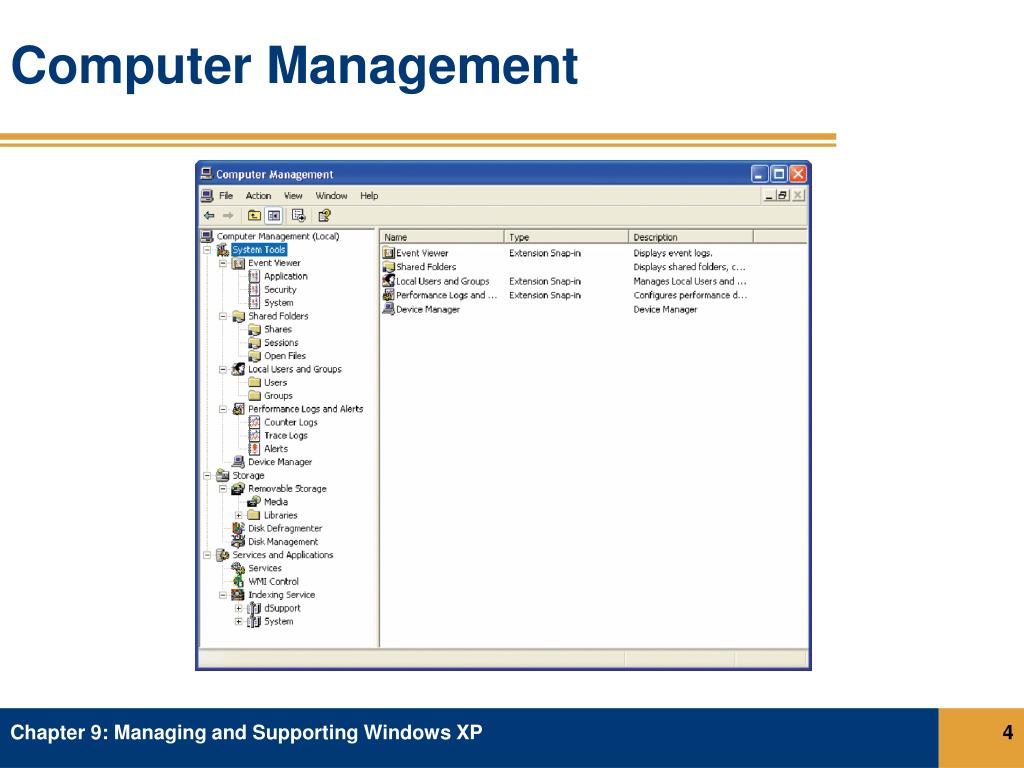Select Computer Management (Local) root node
The image size is (1024, 768).
[278, 236]
